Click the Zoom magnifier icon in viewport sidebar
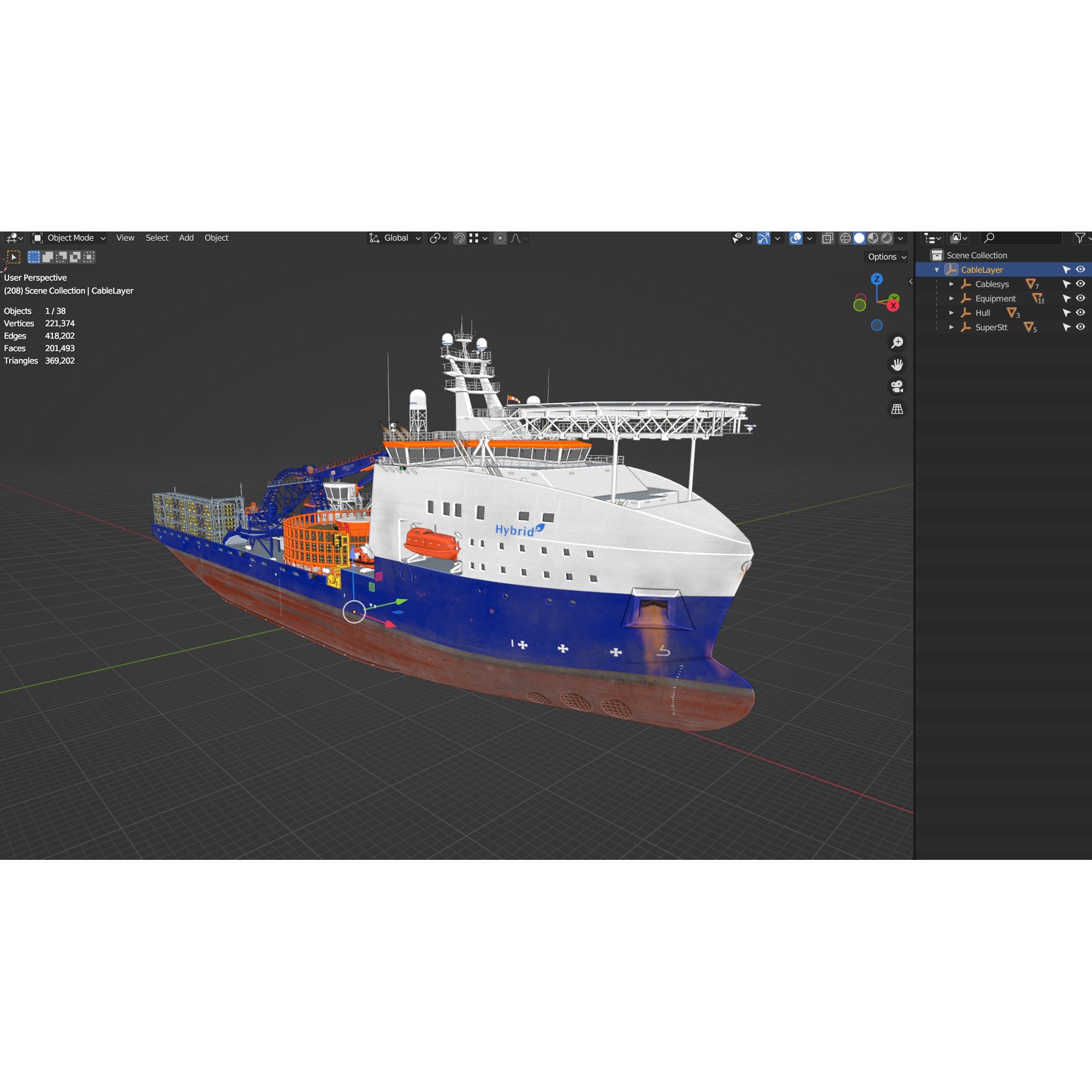The width and height of the screenshot is (1092, 1092). click(897, 342)
